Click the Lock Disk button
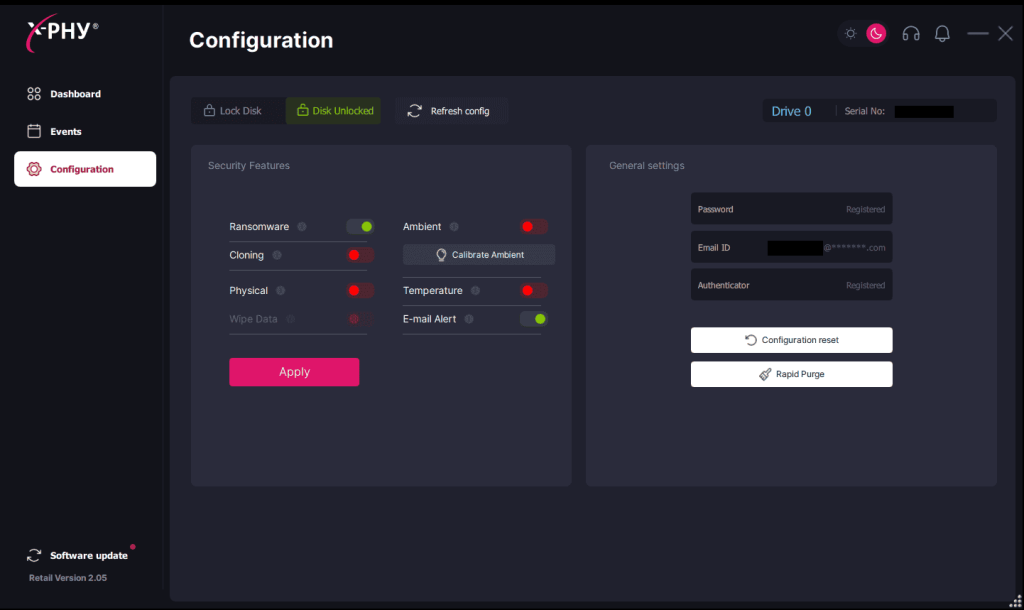 pyautogui.click(x=233, y=111)
